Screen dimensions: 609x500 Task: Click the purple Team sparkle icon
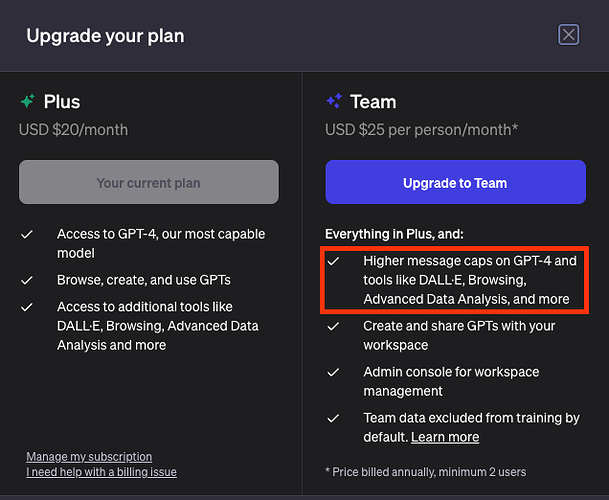pos(334,101)
